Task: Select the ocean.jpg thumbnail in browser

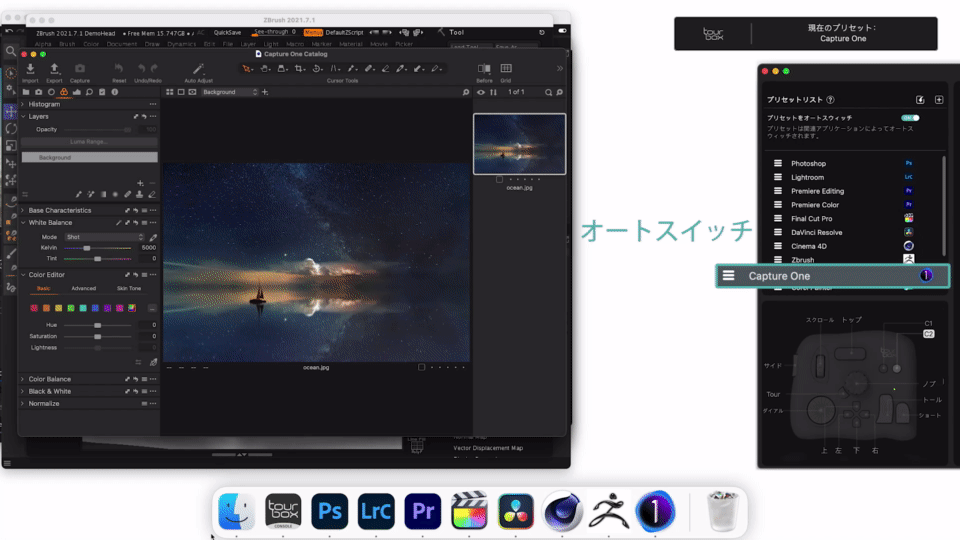Action: tap(519, 144)
